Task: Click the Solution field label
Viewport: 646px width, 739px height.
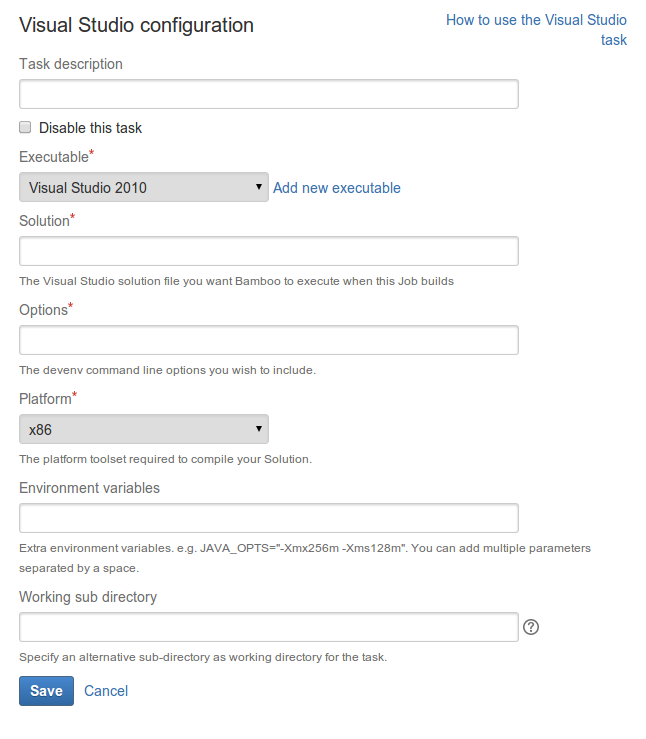Action: (x=44, y=221)
